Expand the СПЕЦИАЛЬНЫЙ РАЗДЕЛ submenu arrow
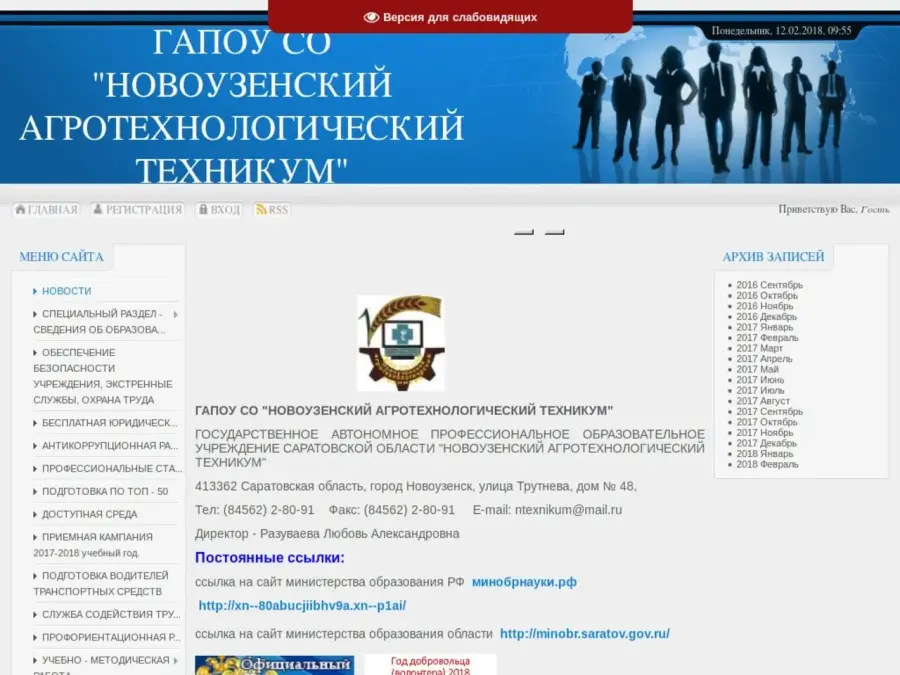This screenshot has width=900, height=675. (176, 314)
